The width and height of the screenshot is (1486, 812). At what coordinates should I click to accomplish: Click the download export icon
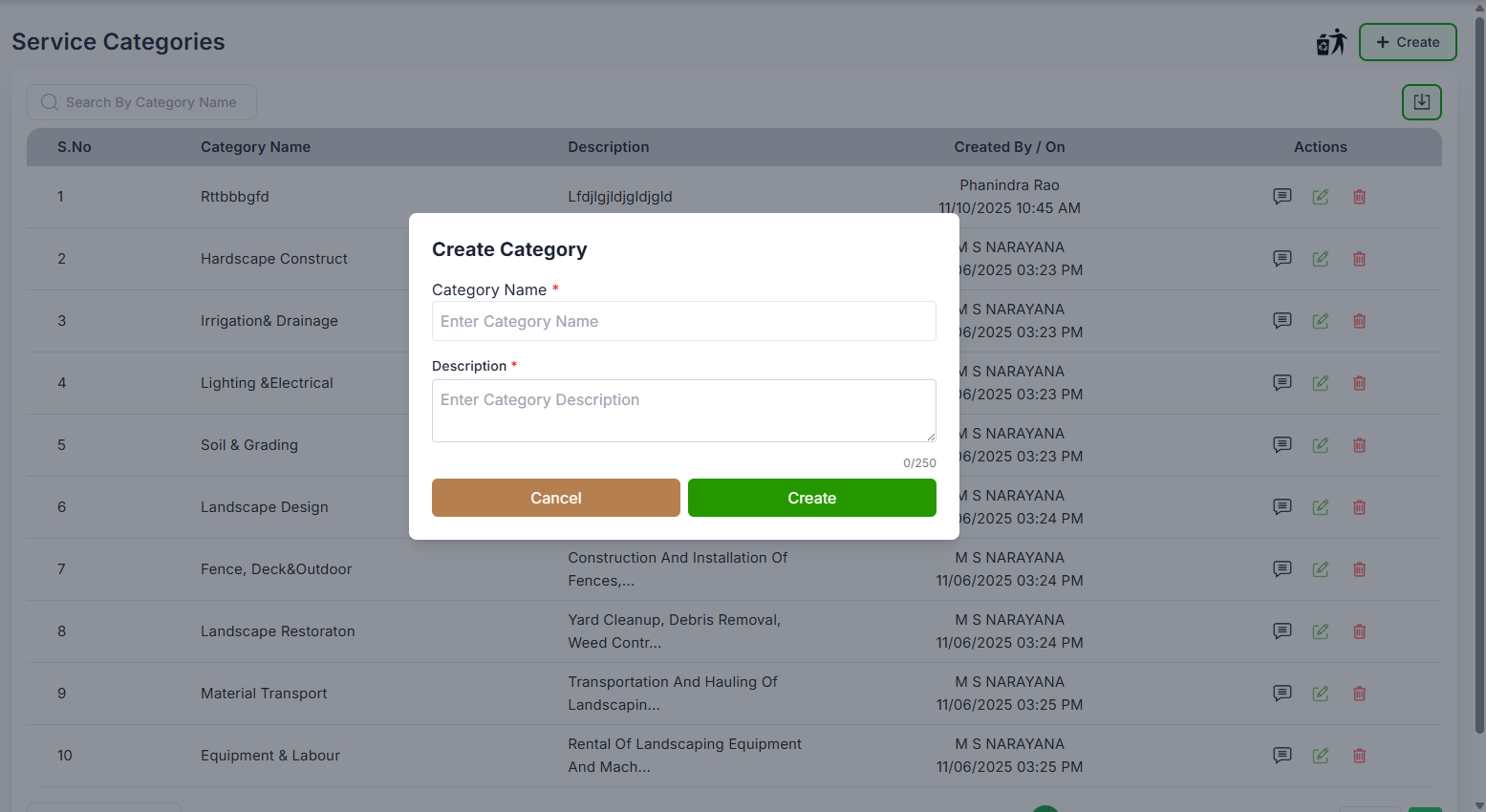(1422, 102)
